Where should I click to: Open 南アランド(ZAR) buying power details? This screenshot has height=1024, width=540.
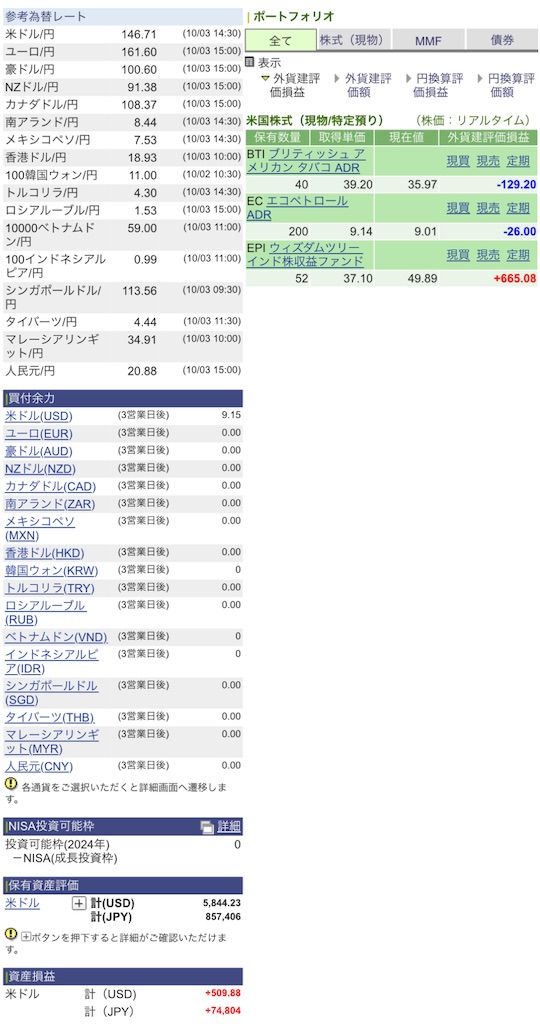click(x=50, y=504)
